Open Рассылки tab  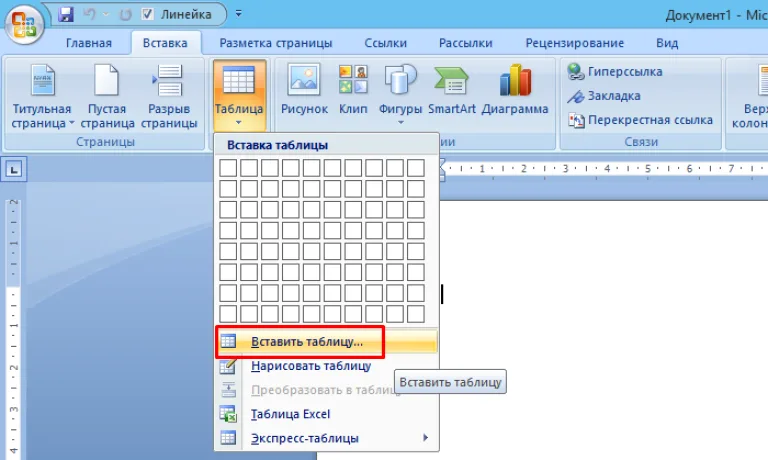click(465, 43)
